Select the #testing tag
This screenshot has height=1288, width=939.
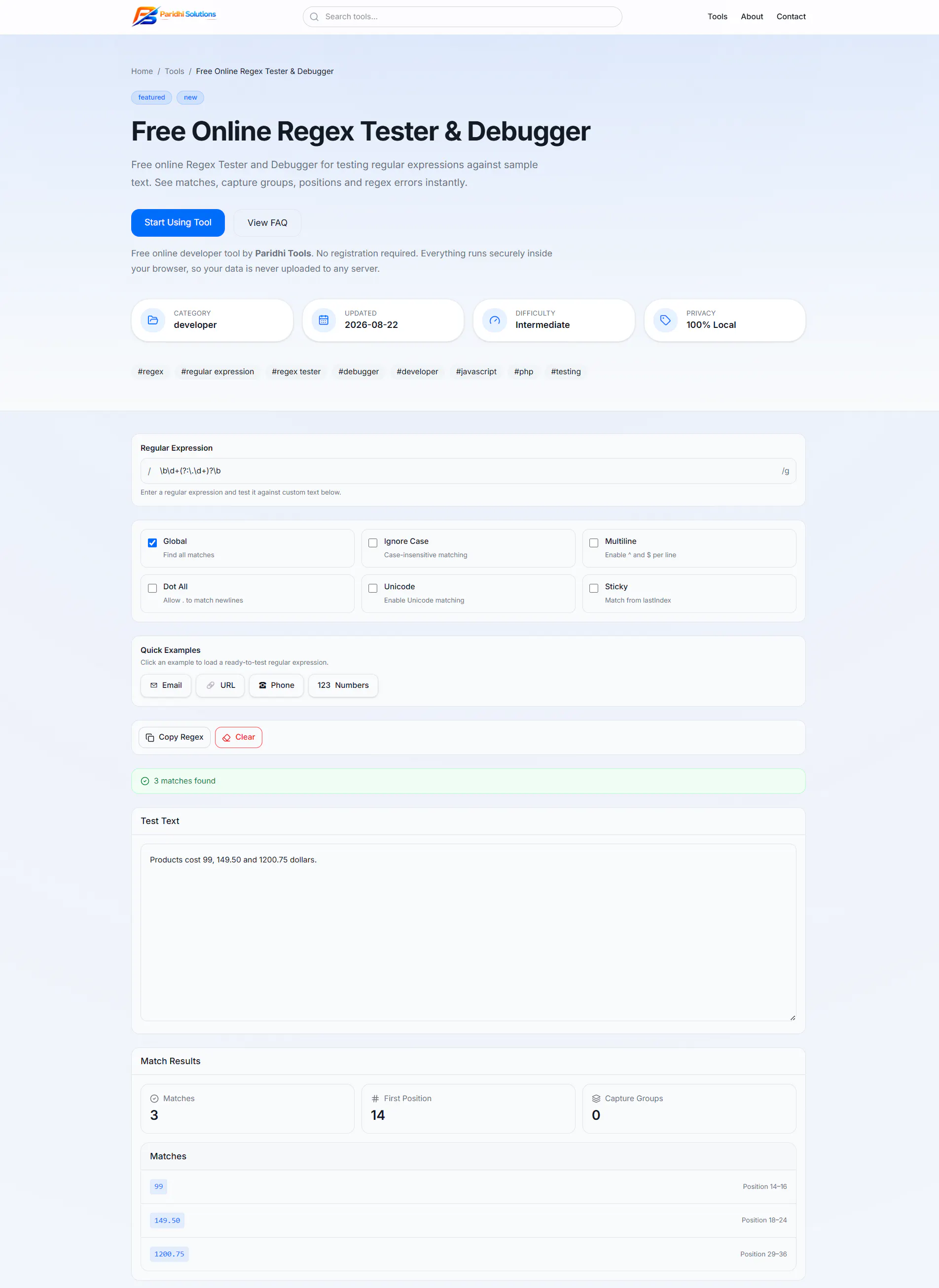pos(566,372)
